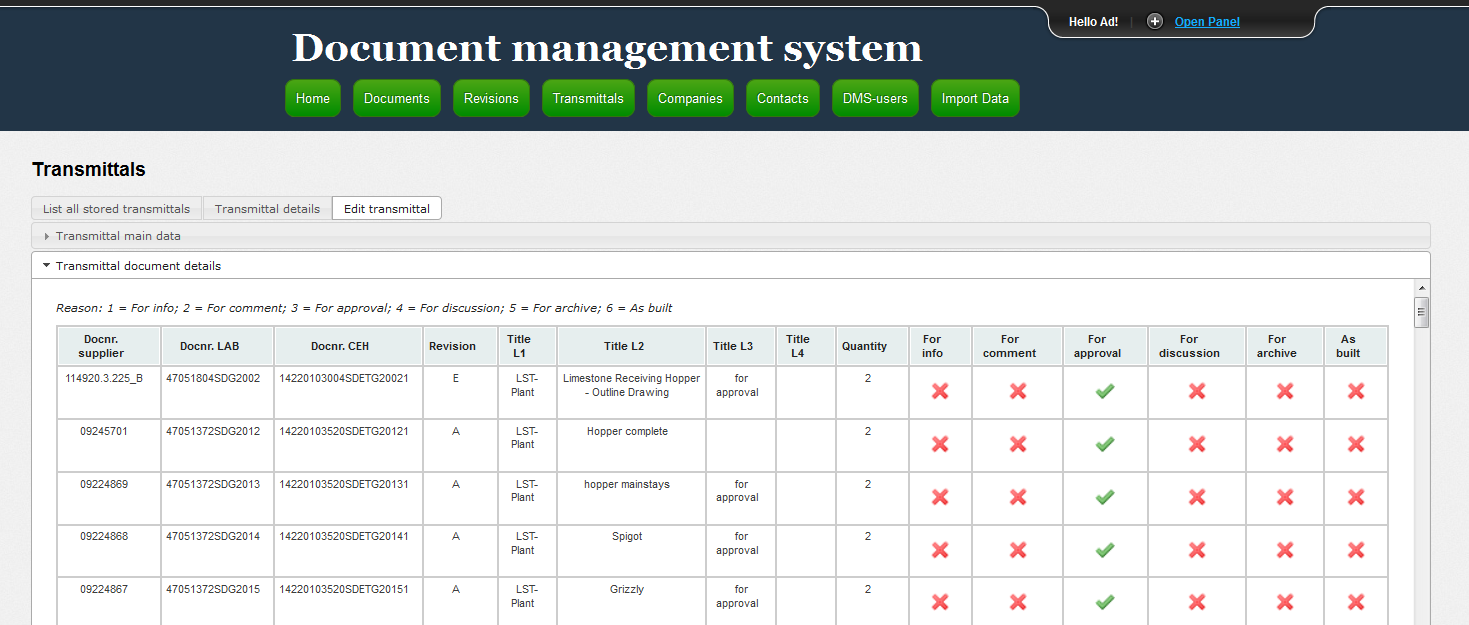Toggle For approval check in Limestone Hopper row

tap(1105, 391)
